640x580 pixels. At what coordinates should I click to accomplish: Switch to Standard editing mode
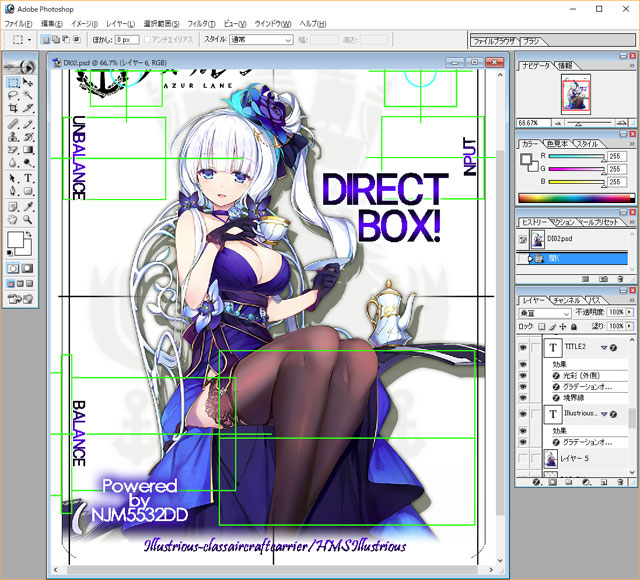pyautogui.click(x=13, y=268)
